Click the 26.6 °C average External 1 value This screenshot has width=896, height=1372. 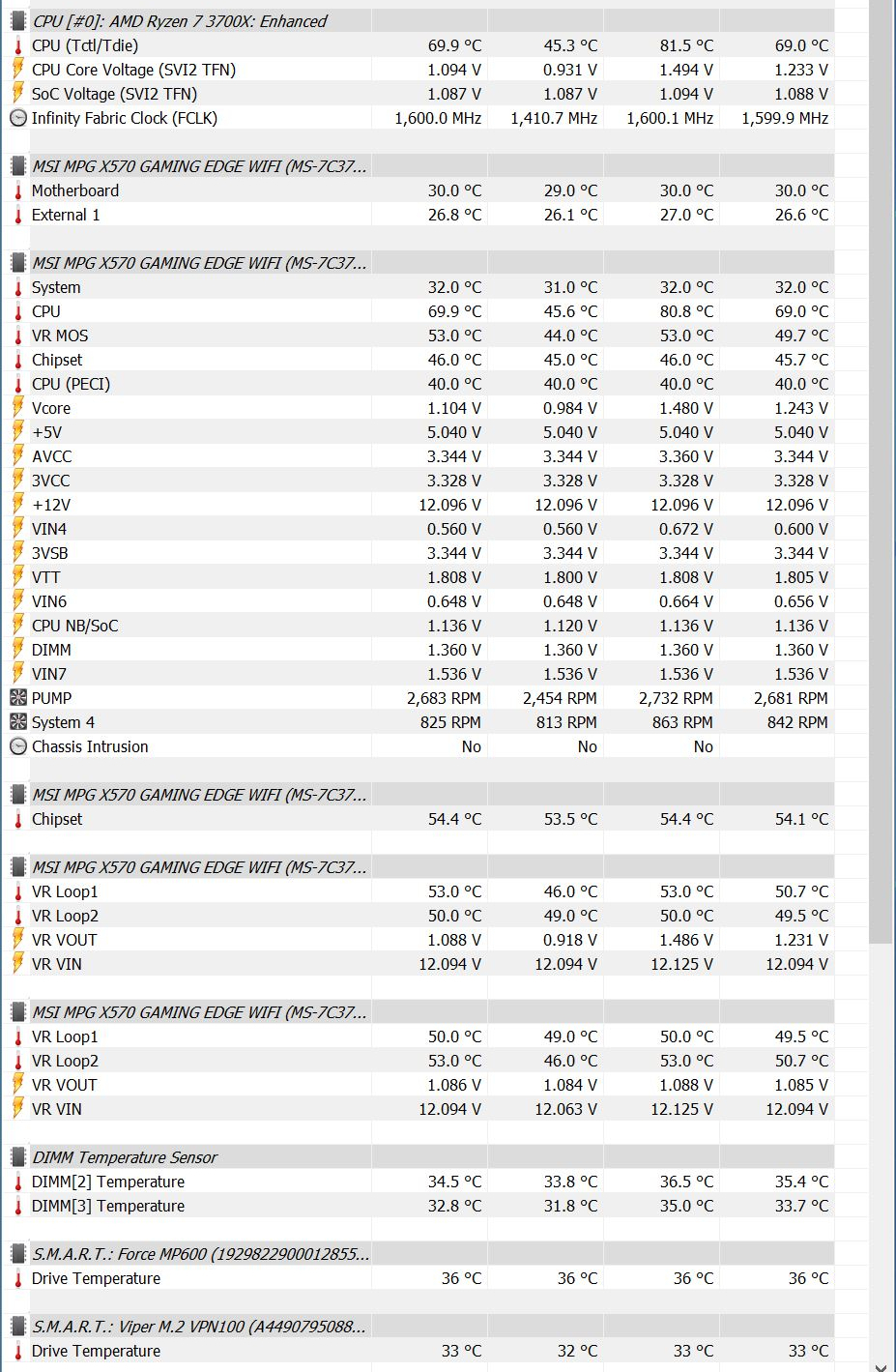pyautogui.click(x=801, y=215)
